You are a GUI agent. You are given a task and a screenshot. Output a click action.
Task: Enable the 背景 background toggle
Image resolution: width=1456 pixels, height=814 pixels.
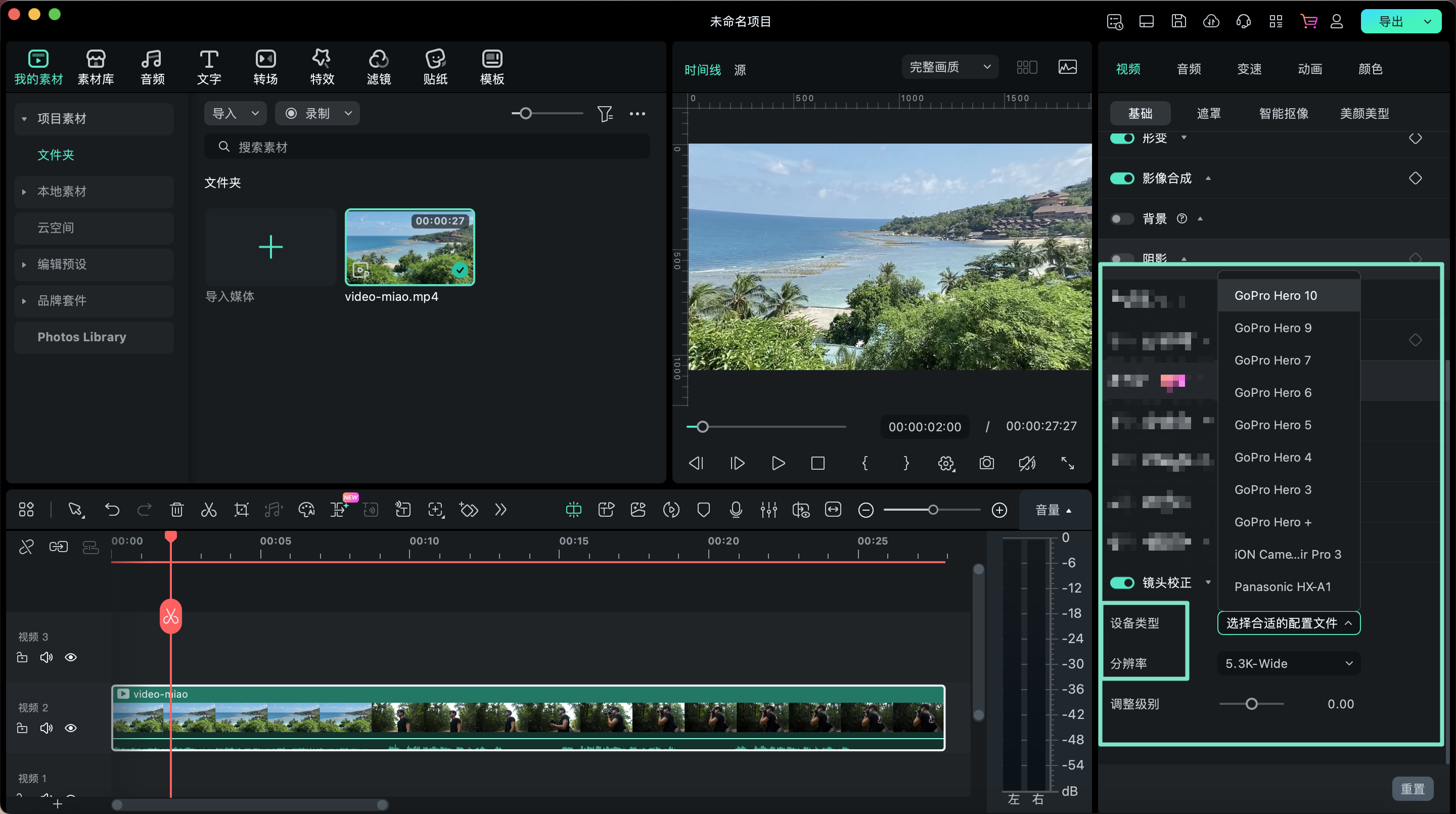coord(1122,219)
